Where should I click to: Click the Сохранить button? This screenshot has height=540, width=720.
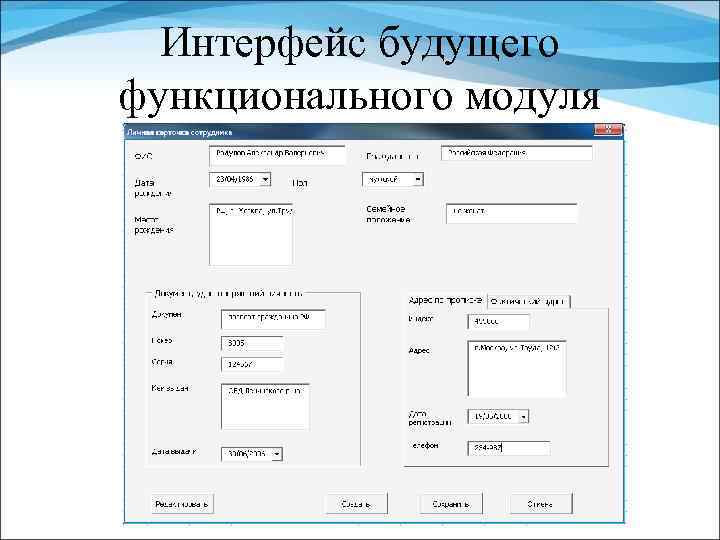pyautogui.click(x=451, y=504)
